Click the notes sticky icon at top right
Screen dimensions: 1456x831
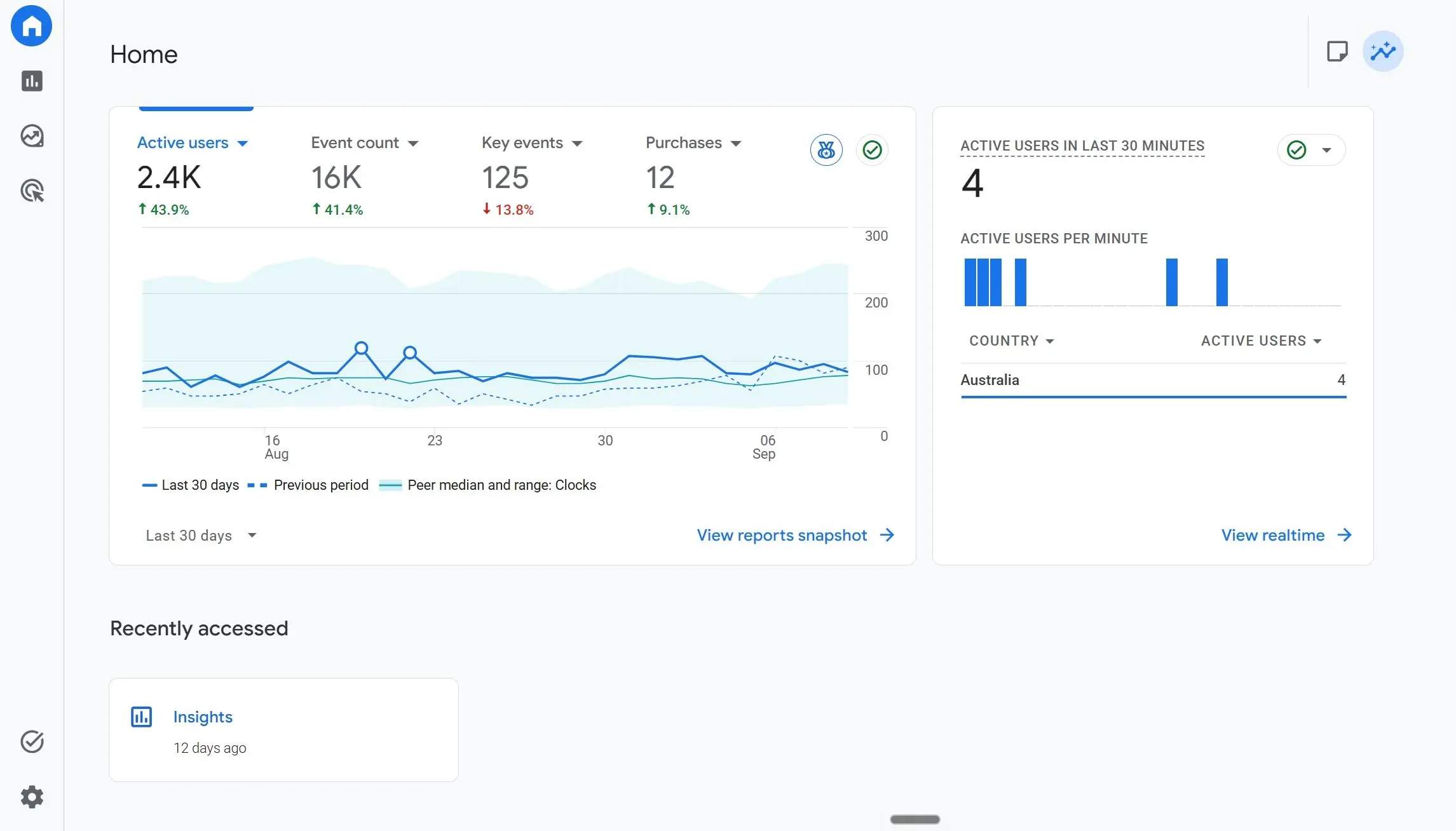1337,51
